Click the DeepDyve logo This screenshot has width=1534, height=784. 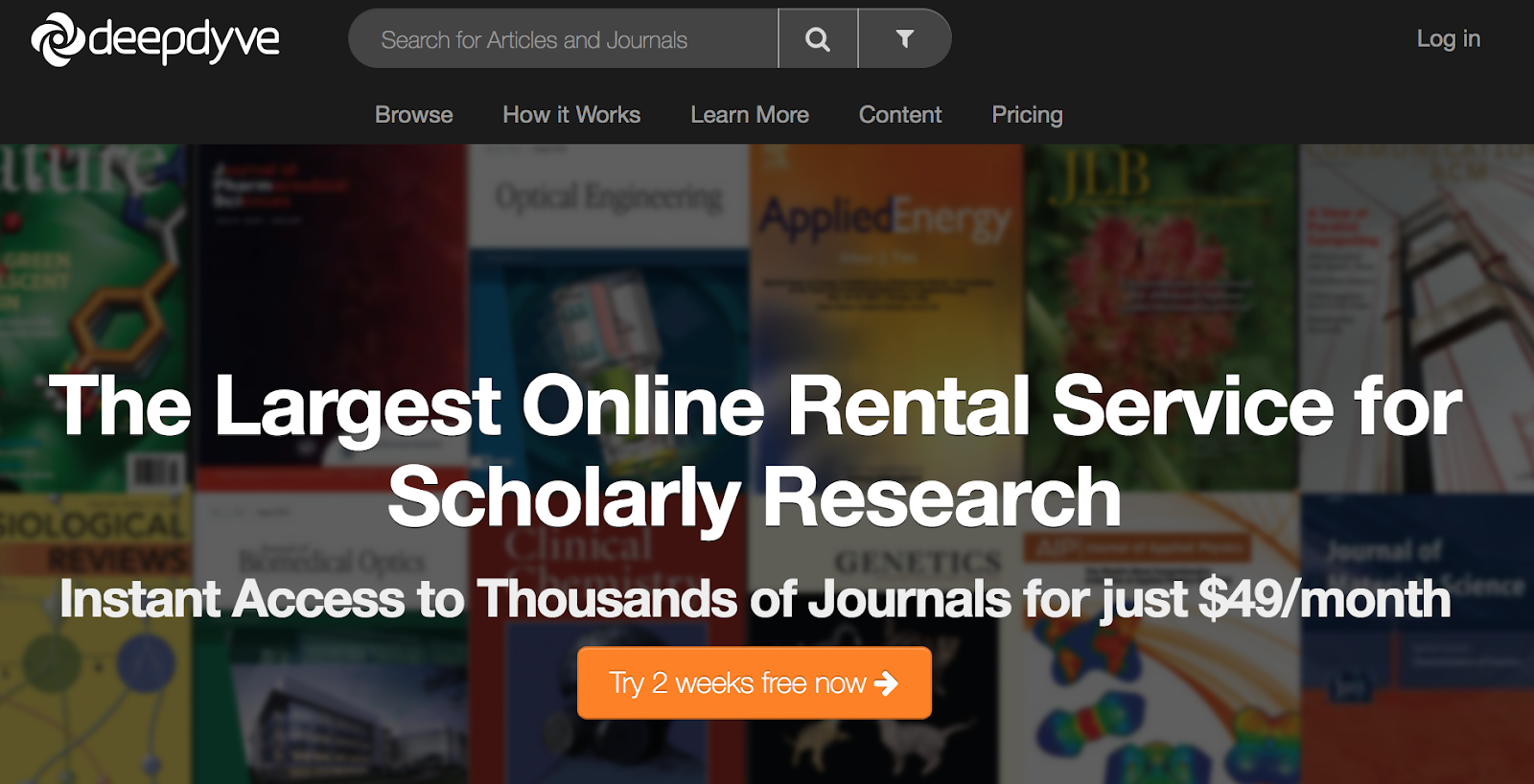click(x=155, y=39)
